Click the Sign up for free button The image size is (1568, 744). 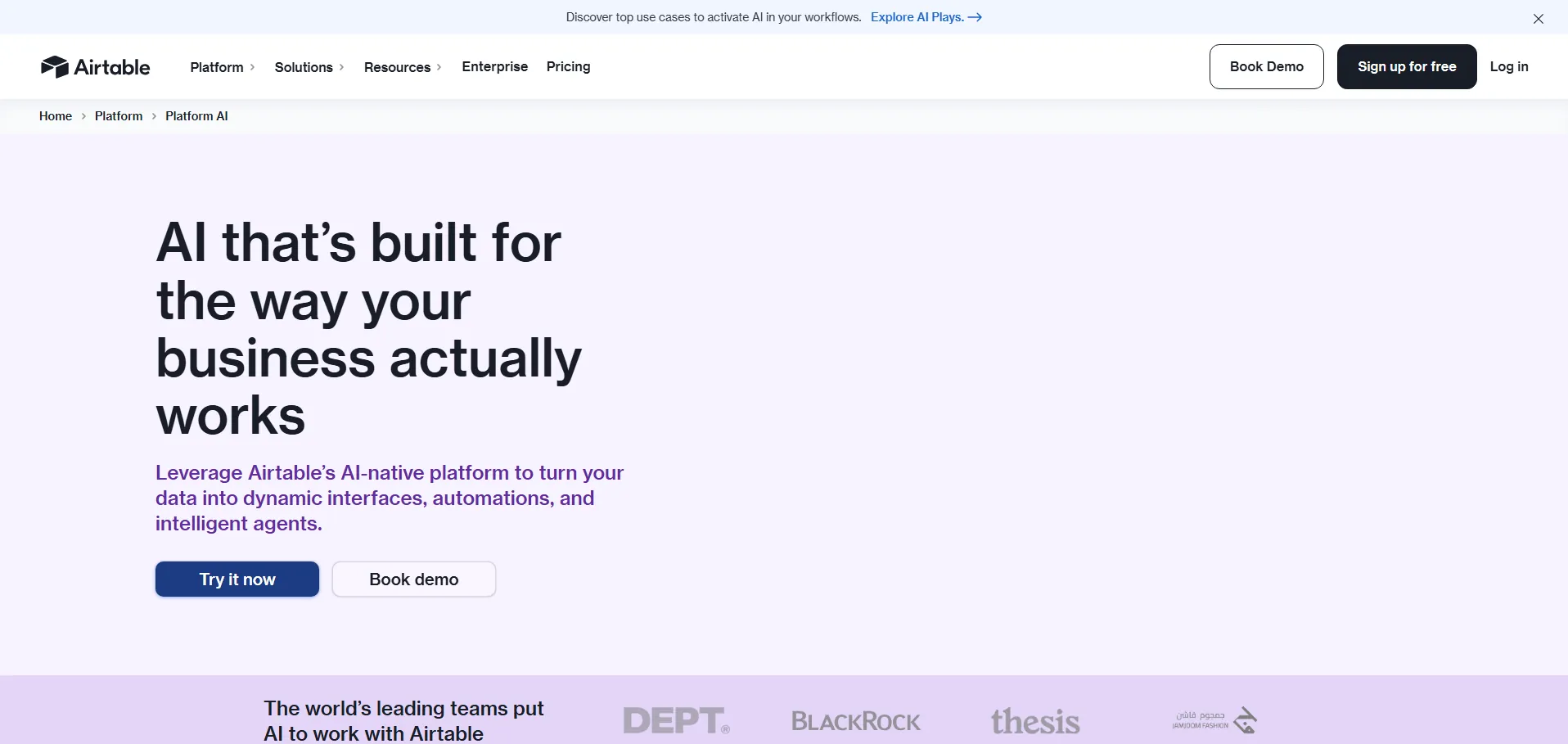click(x=1406, y=66)
